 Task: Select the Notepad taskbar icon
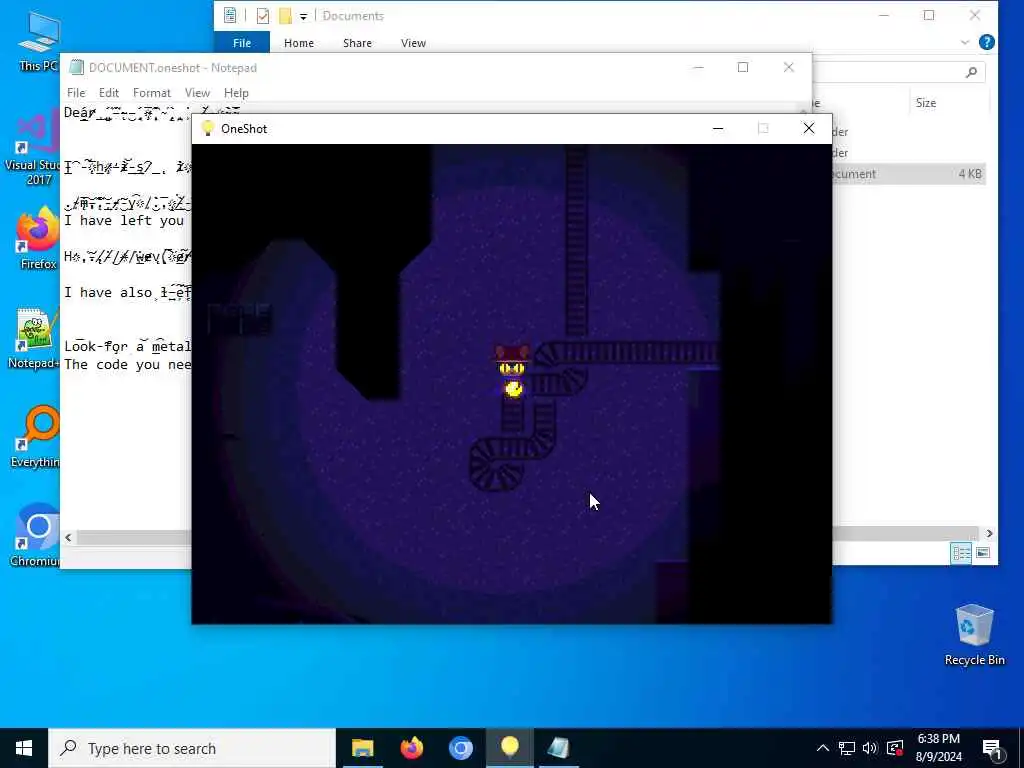pos(558,748)
